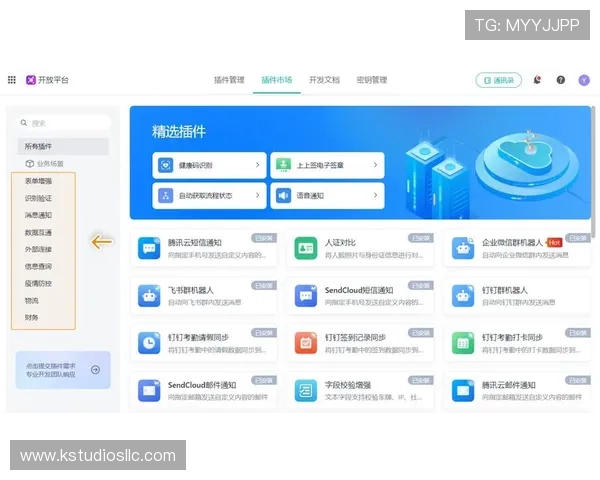Click the sidebar search input field
600x480 pixels.
click(64, 123)
